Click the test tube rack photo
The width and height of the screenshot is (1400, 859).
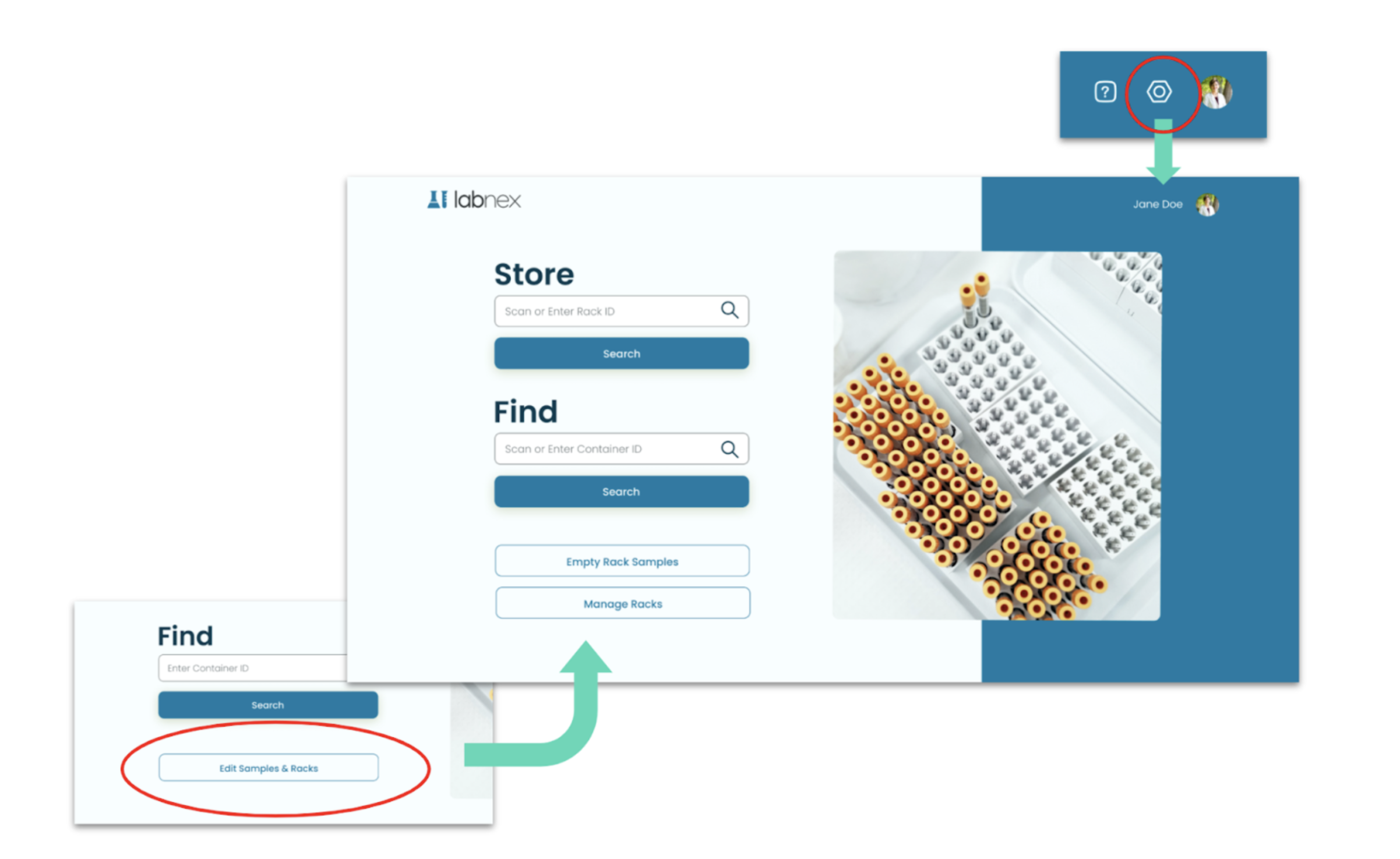click(997, 436)
